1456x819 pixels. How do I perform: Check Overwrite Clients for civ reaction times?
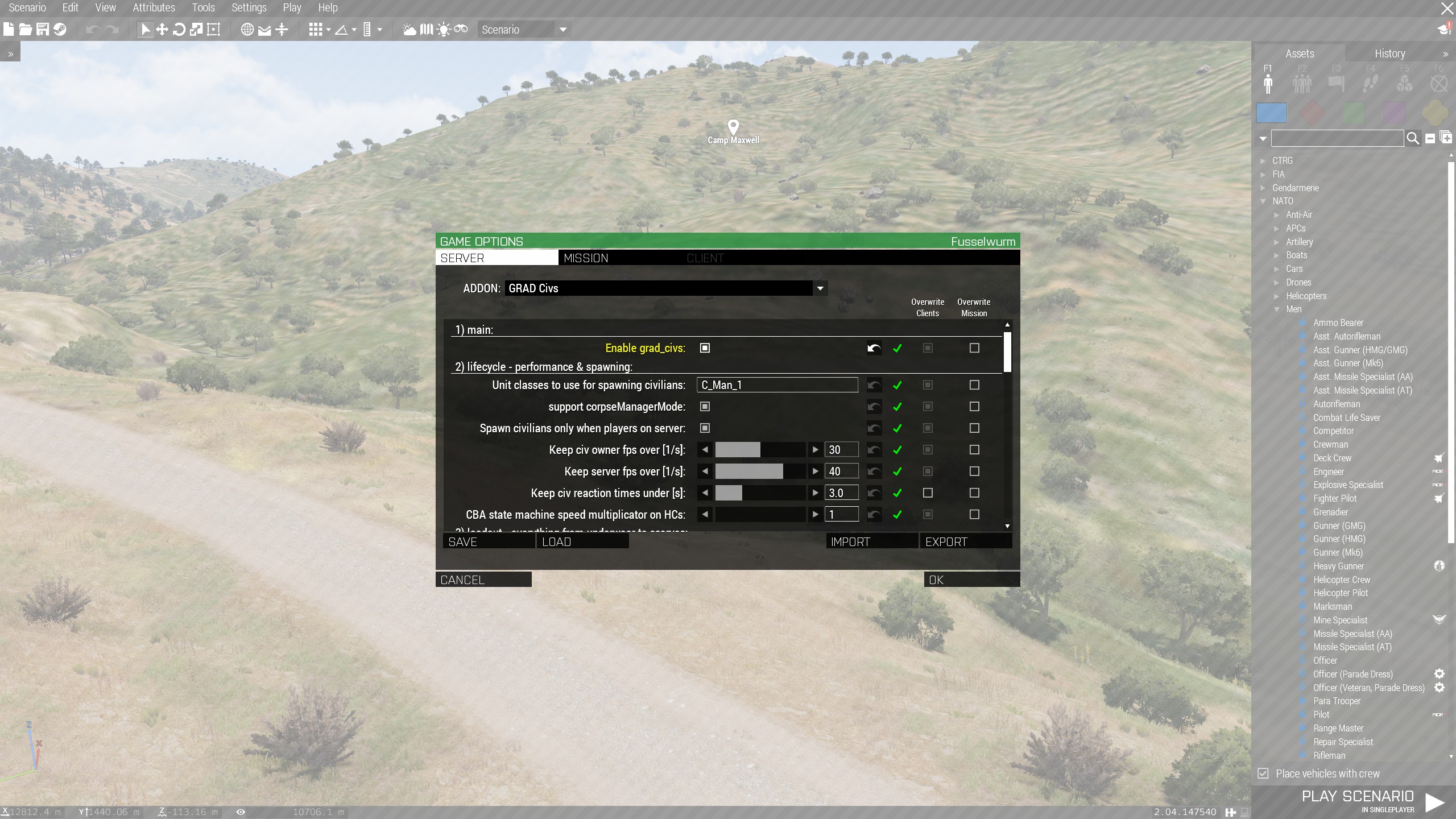(928, 493)
